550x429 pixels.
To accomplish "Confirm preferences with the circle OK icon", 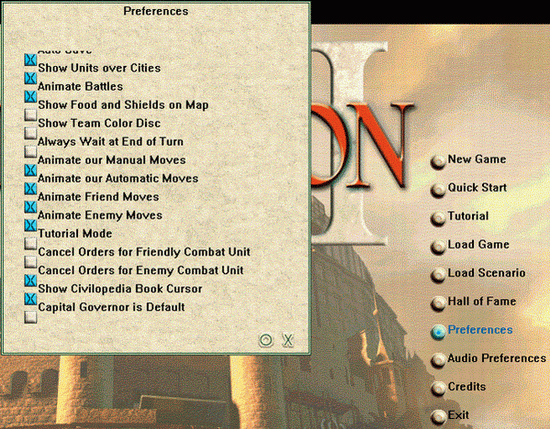I will (266, 340).
